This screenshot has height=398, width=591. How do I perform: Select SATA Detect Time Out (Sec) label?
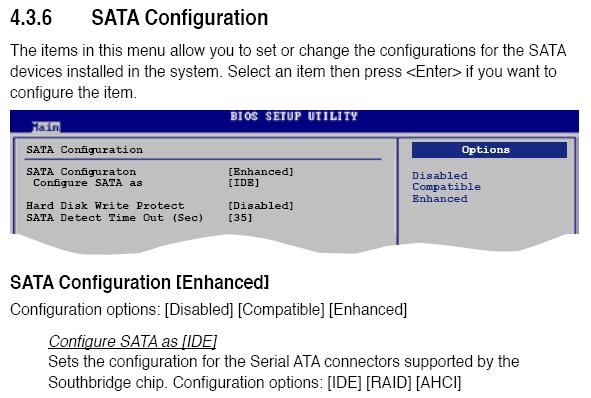pyautogui.click(x=115, y=217)
